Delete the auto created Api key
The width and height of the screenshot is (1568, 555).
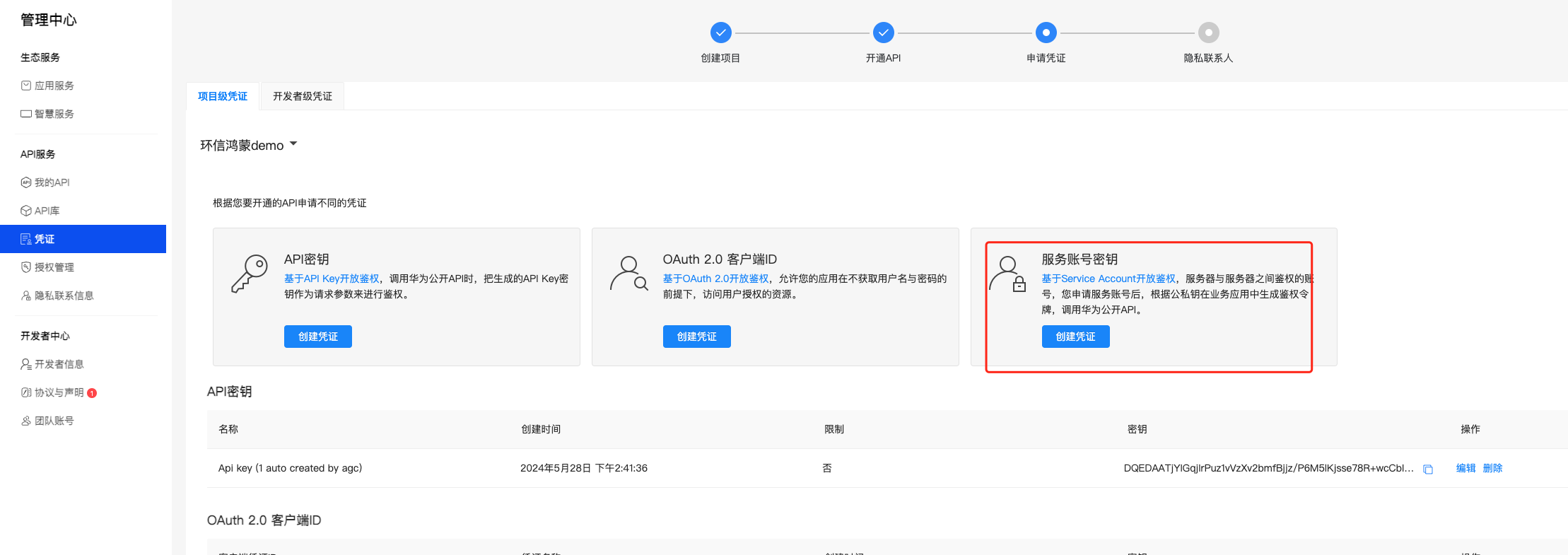click(x=1492, y=468)
